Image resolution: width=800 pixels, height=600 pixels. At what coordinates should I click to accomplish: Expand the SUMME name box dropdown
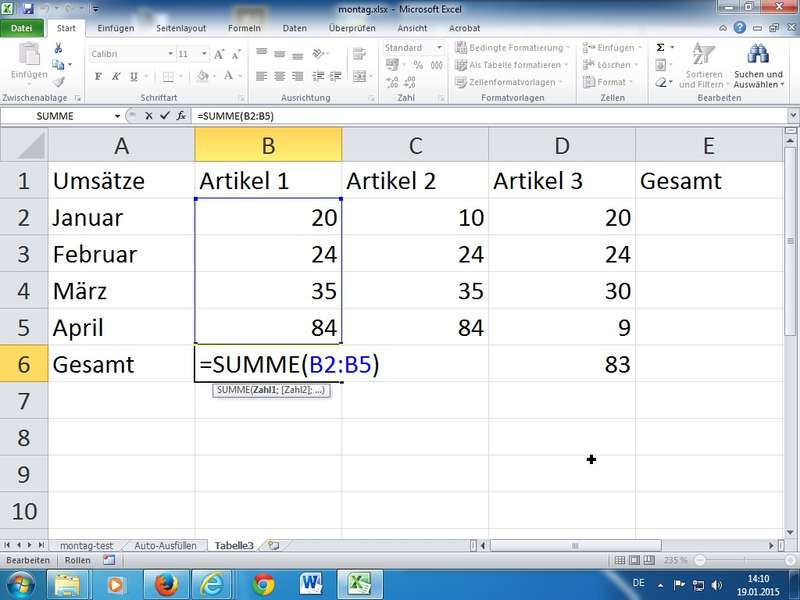pos(118,116)
